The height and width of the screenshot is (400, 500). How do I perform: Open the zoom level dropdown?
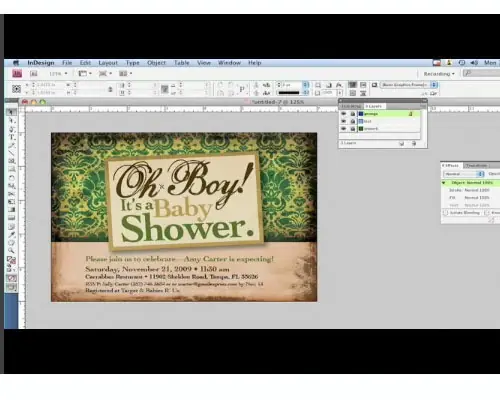59,74
